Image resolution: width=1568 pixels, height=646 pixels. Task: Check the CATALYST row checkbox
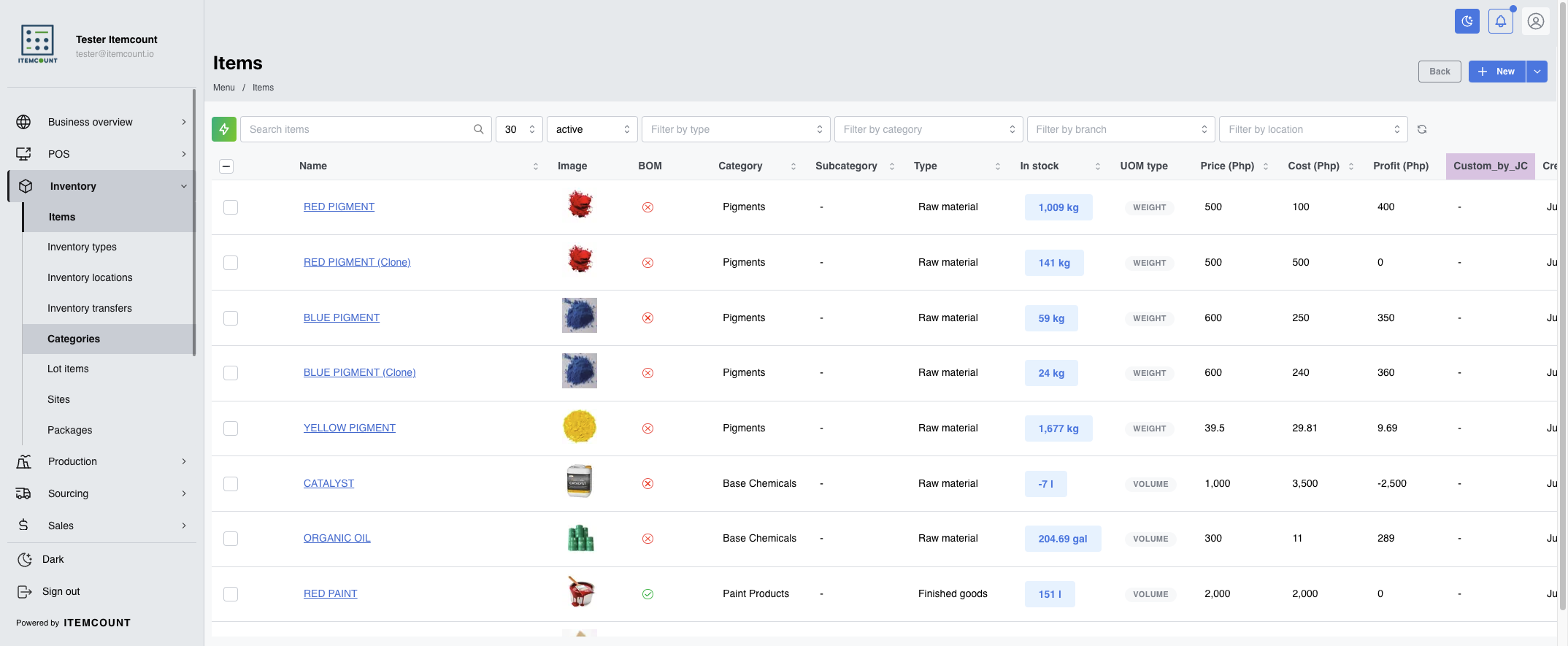tap(231, 484)
